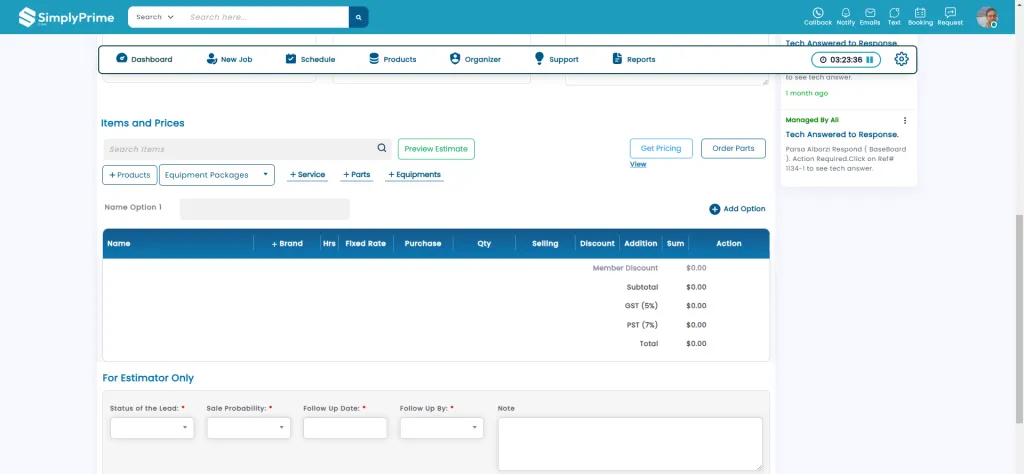The image size is (1024, 474).
Task: Click the Discount column header
Action: point(598,244)
